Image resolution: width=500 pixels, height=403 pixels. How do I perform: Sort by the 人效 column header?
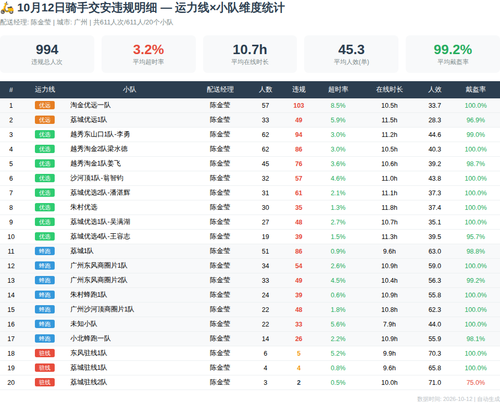click(x=435, y=89)
